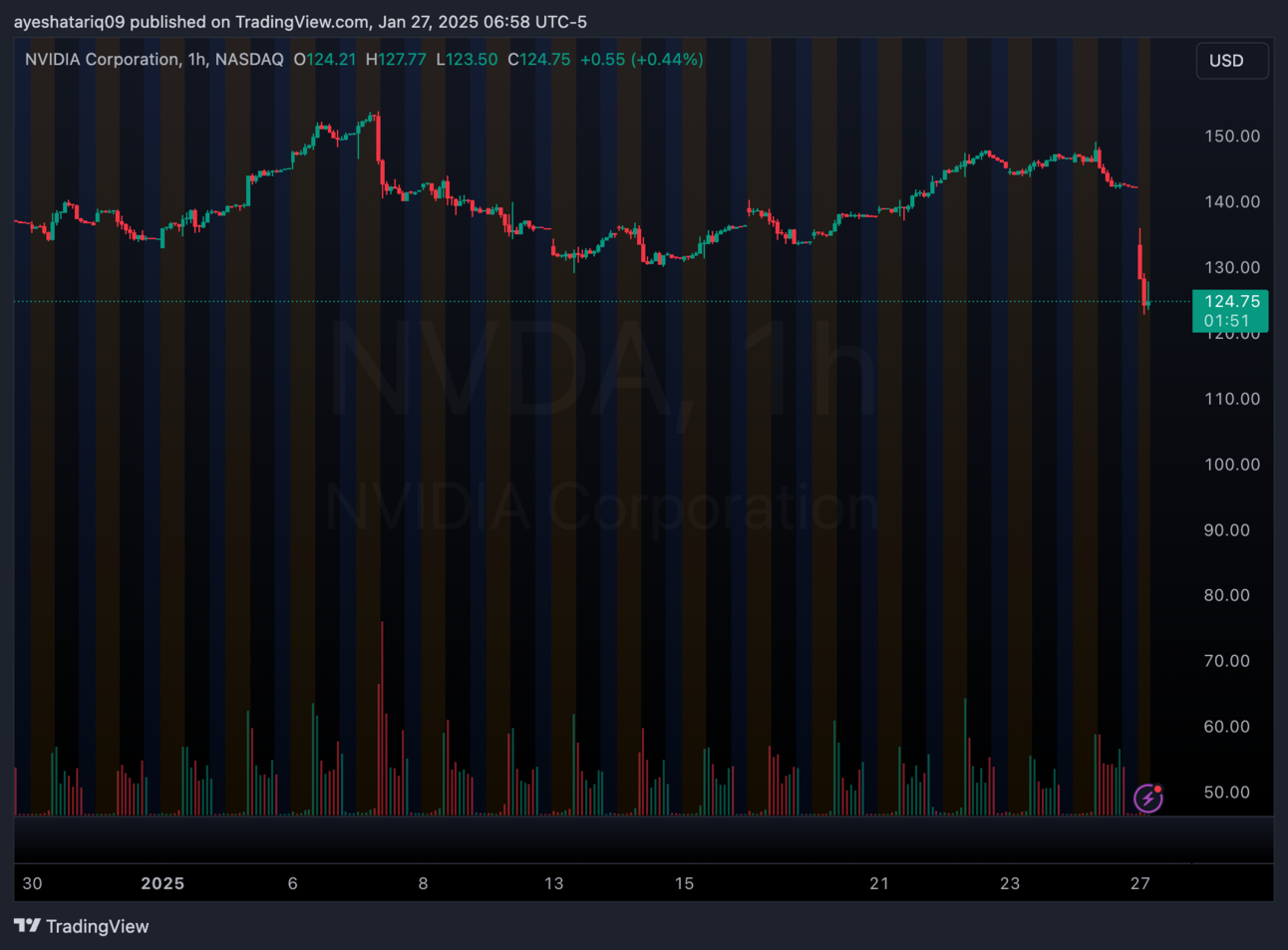Click the 60.00 price axis label
Viewport: 1288px width, 950px height.
click(x=1227, y=727)
